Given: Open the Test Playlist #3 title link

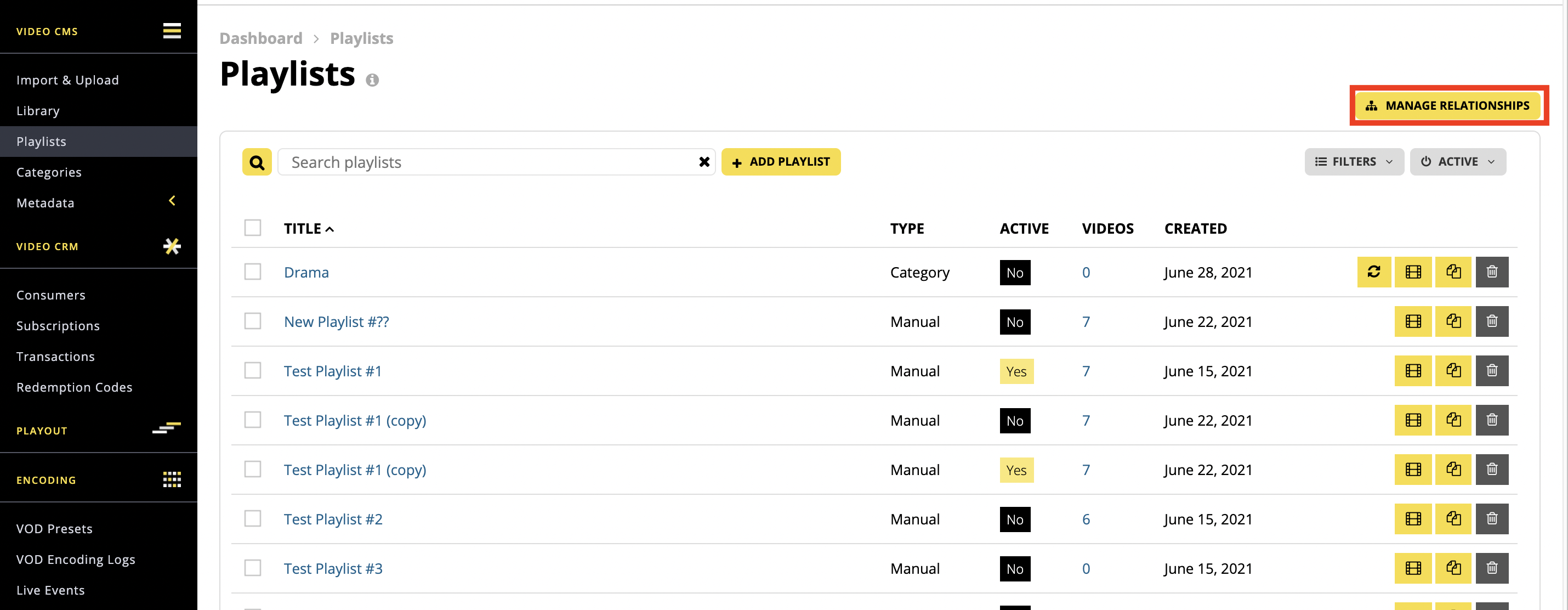Looking at the screenshot, I should coord(333,569).
